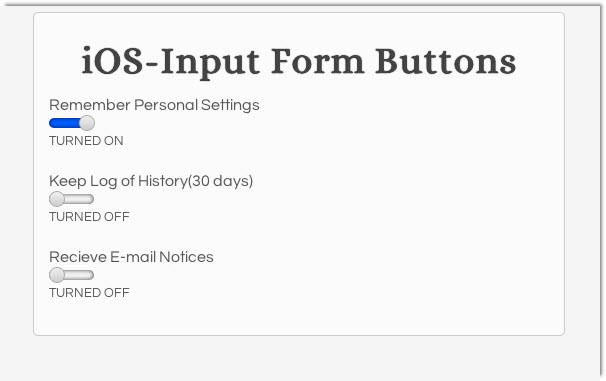Click TURNED OFF text under History log
Screen dimensions: 606x381
pyautogui.click(x=89, y=217)
